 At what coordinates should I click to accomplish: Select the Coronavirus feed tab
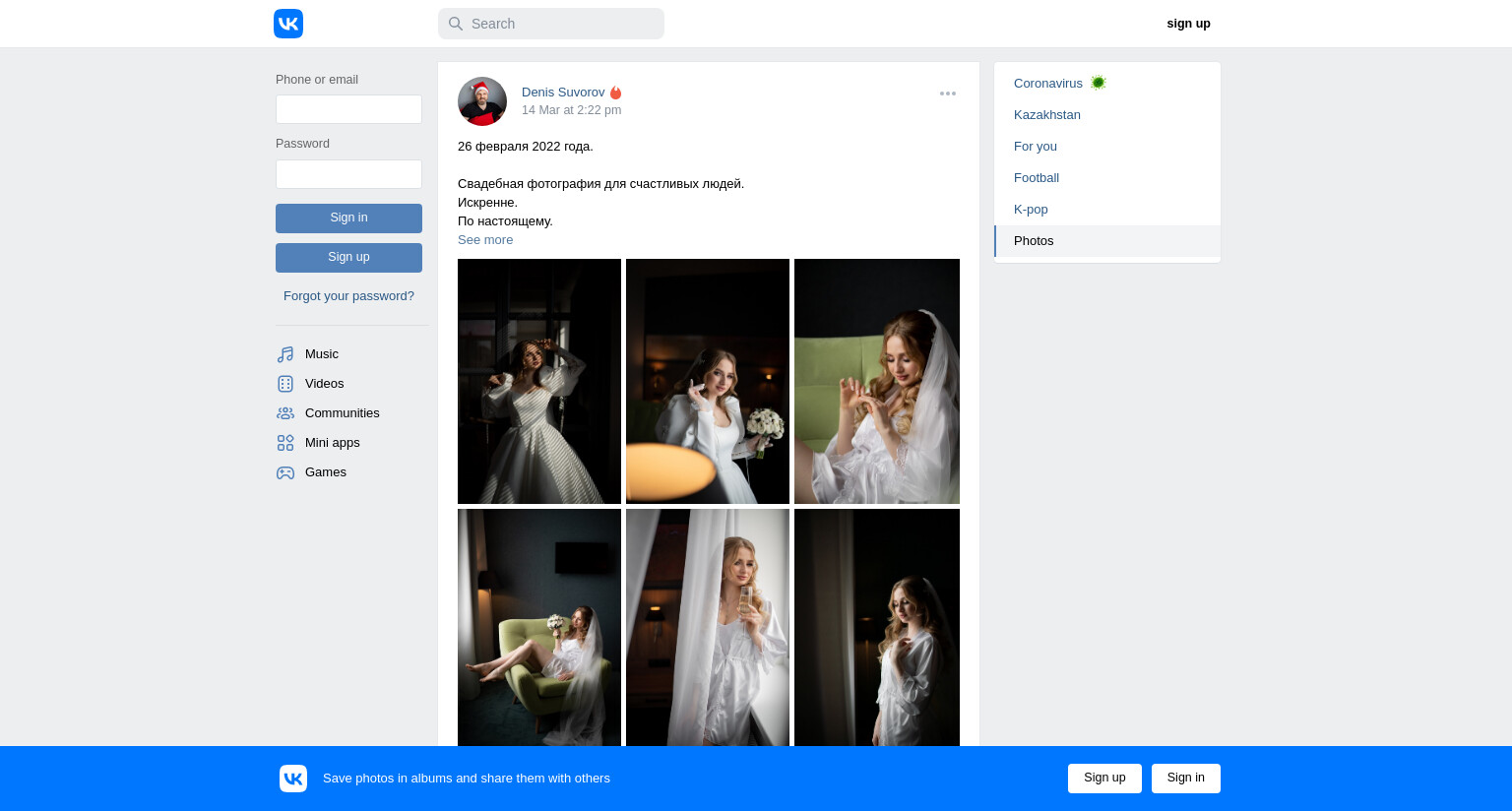pyautogui.click(x=1107, y=84)
